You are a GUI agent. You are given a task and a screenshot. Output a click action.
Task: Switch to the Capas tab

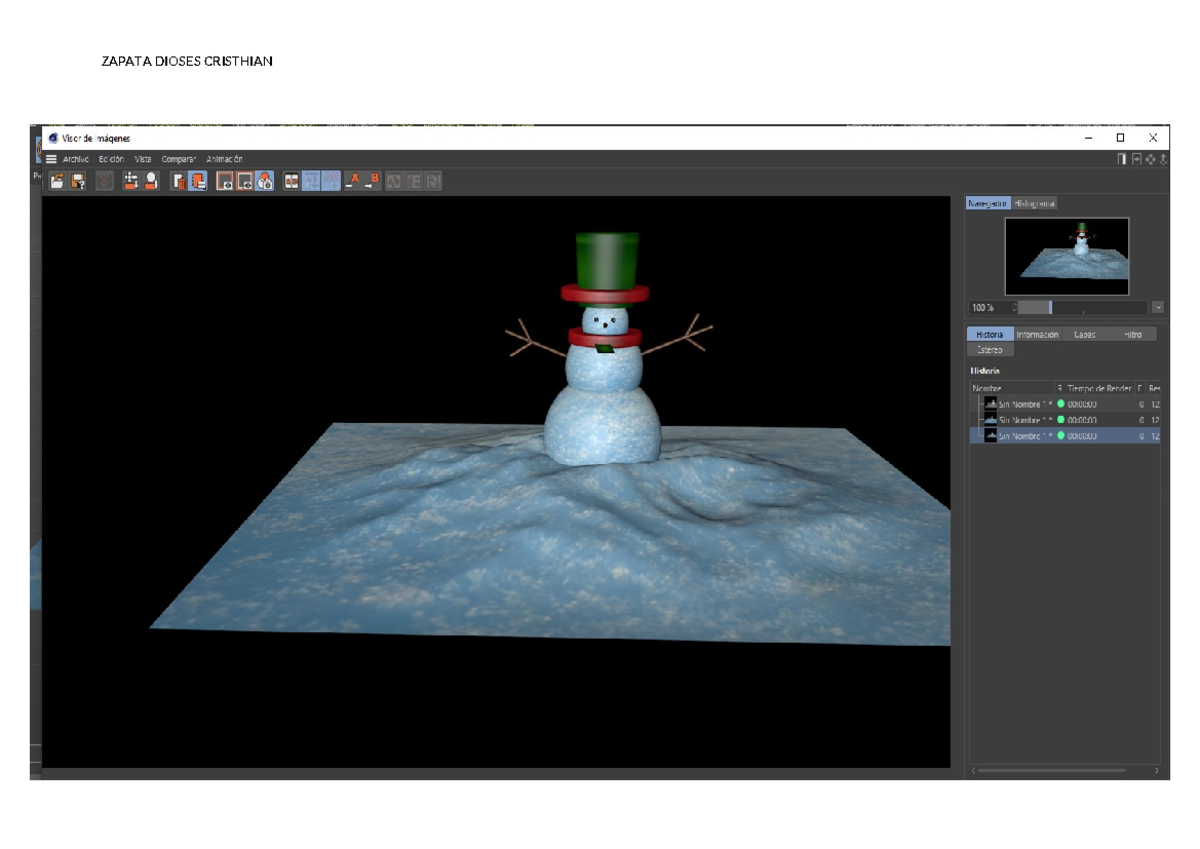(1083, 334)
